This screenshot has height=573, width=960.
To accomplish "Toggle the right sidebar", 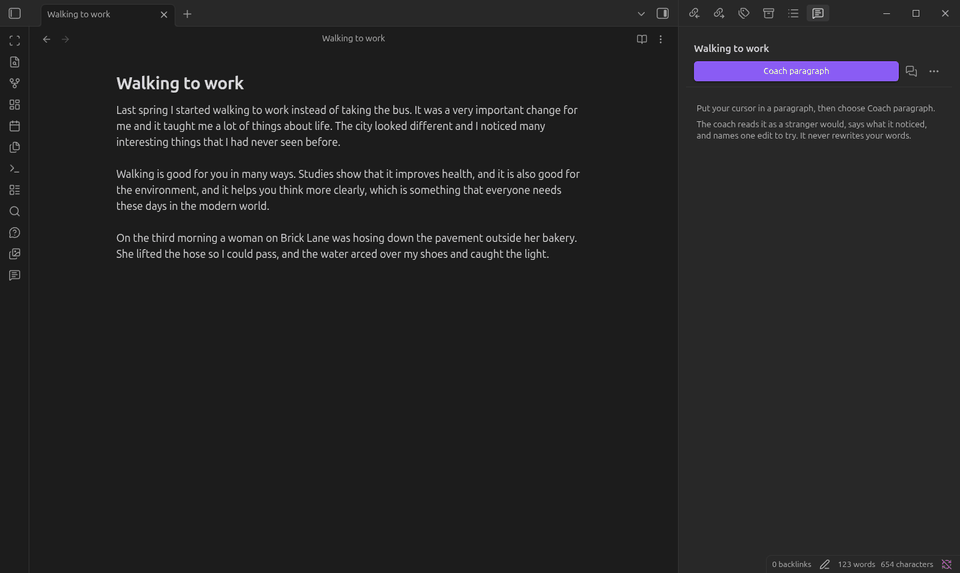I will 662,13.
